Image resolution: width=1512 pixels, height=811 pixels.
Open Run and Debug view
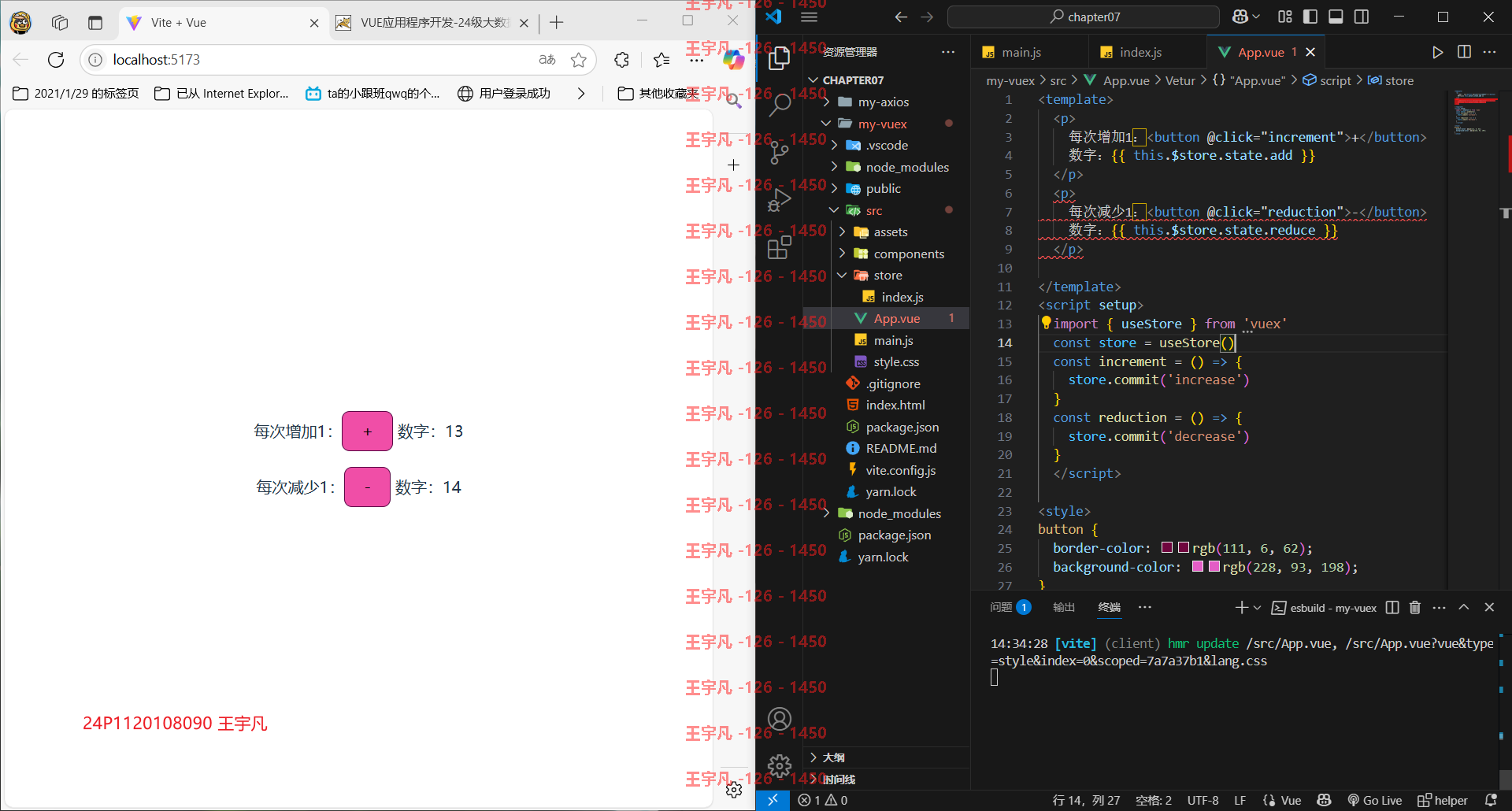tap(779, 200)
